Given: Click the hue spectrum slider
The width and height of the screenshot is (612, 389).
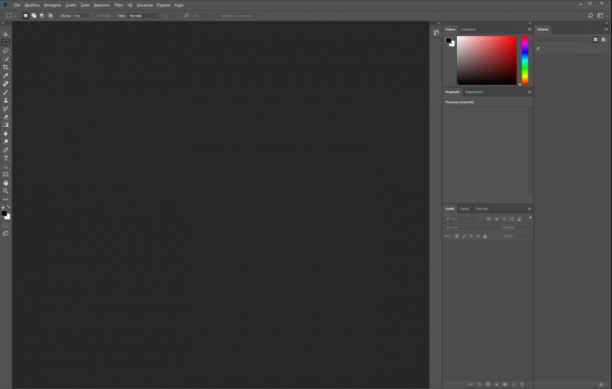Looking at the screenshot, I should (x=525, y=60).
